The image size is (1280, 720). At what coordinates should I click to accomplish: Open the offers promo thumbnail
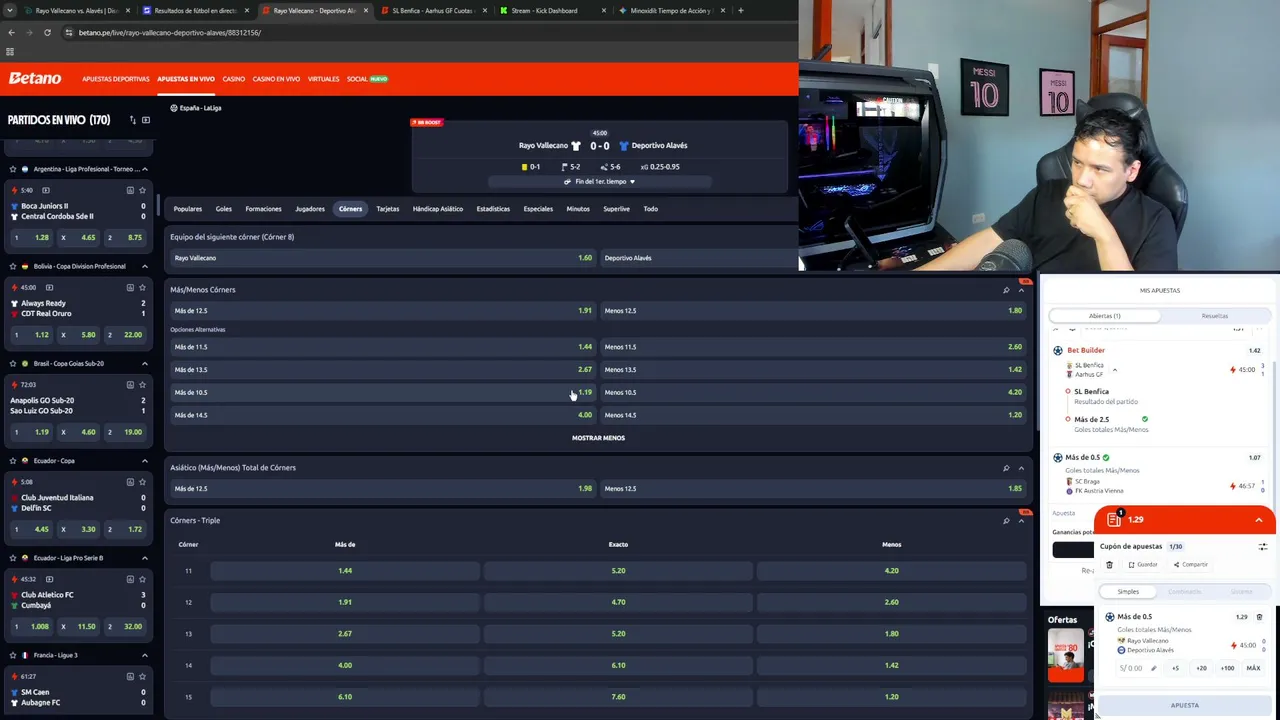(1065, 655)
